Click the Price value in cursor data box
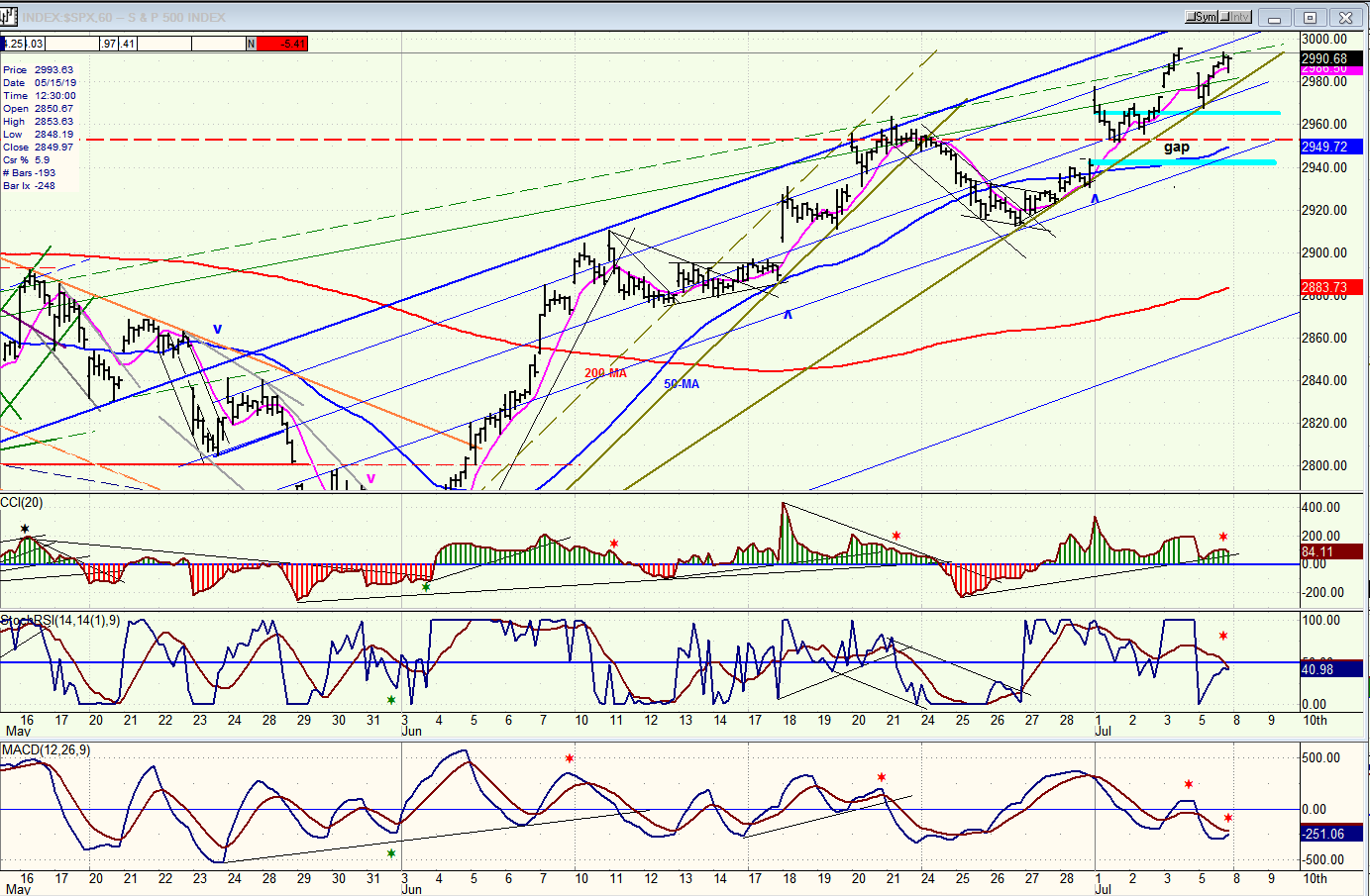1370x896 pixels. [53, 70]
